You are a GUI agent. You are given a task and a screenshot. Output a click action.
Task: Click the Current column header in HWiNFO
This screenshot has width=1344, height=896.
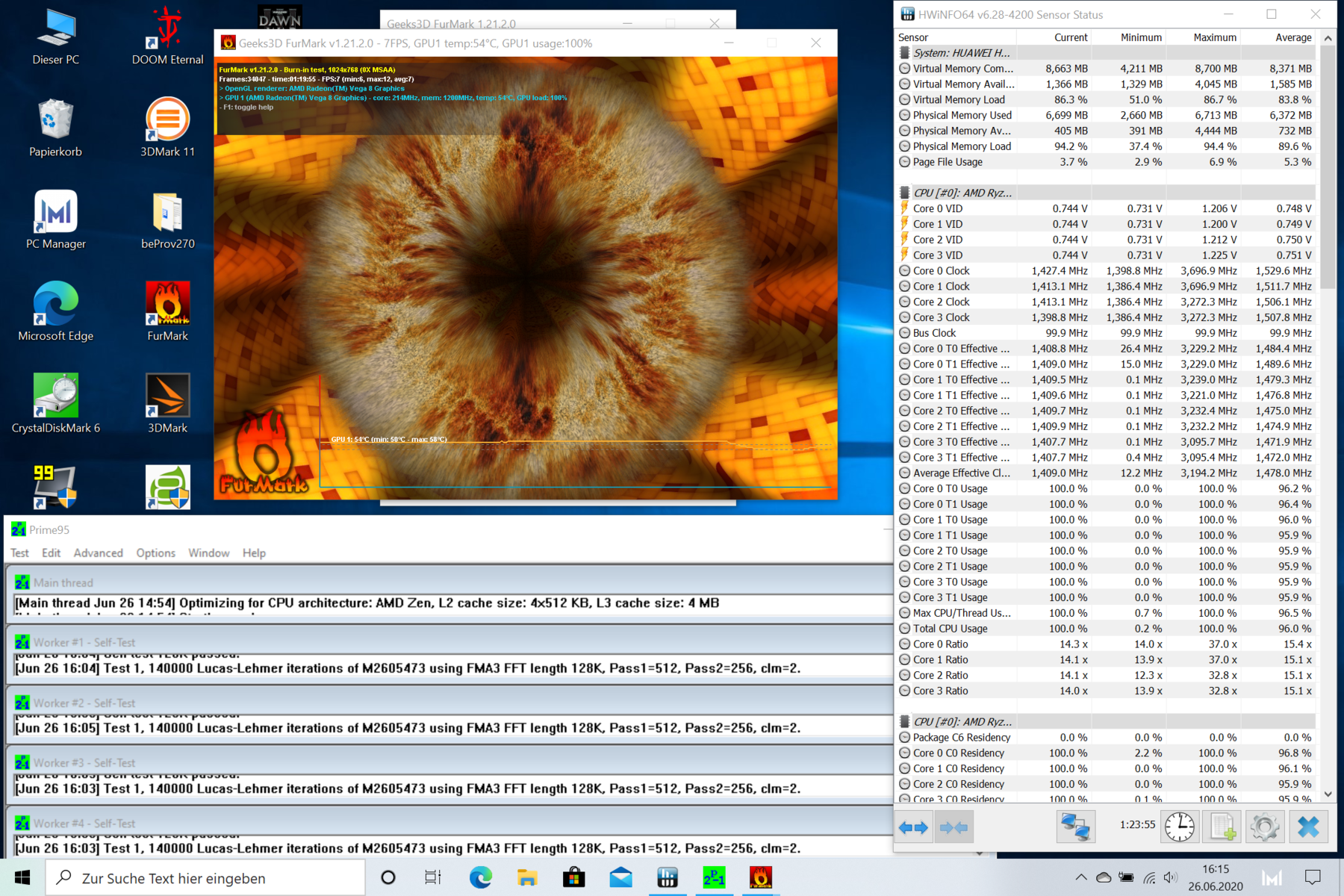(x=1054, y=37)
